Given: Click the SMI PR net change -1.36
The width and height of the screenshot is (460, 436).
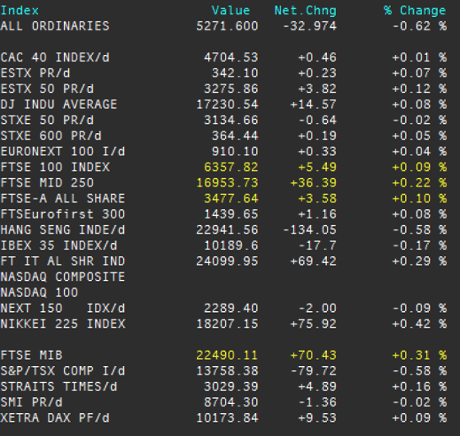Looking at the screenshot, I should pos(317,402).
